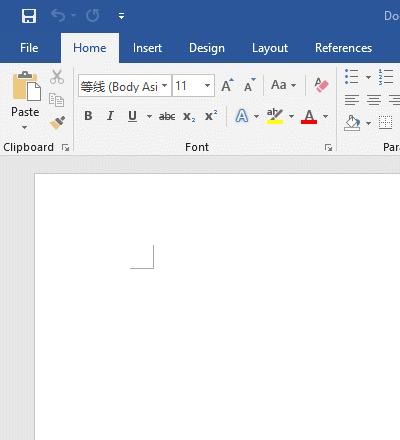Image resolution: width=400 pixels, height=440 pixels.
Task: Open the Undo history dropdown arrow
Action: 73,16
